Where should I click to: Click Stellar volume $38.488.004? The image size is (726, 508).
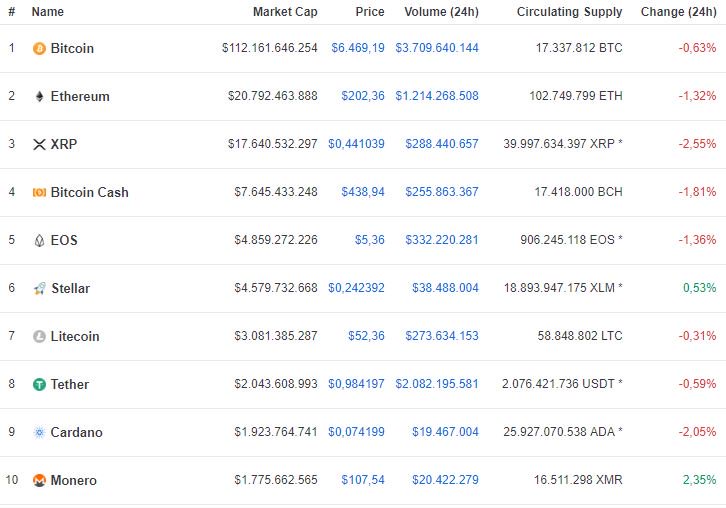[445, 288]
